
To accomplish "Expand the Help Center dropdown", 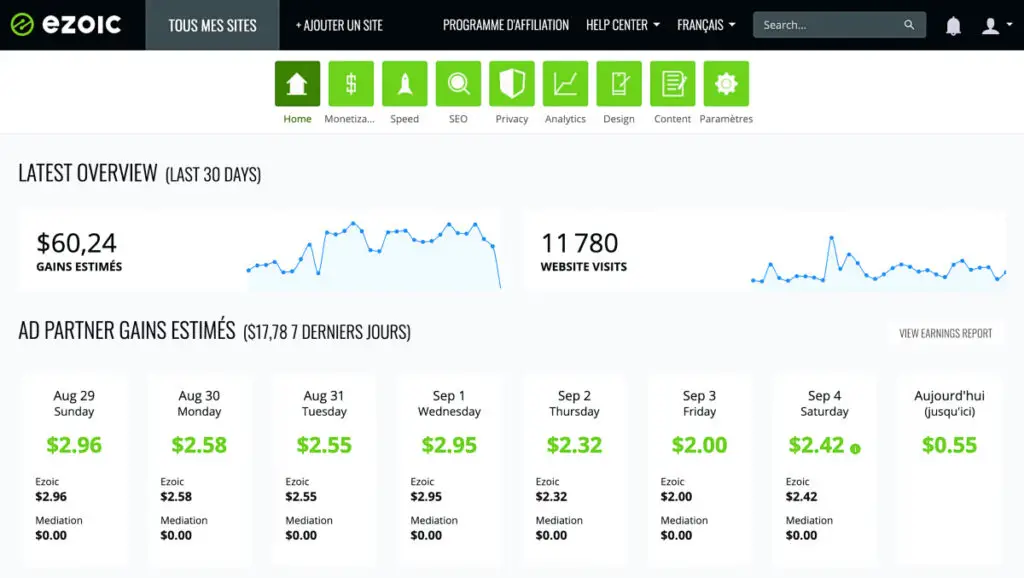I will [x=622, y=25].
